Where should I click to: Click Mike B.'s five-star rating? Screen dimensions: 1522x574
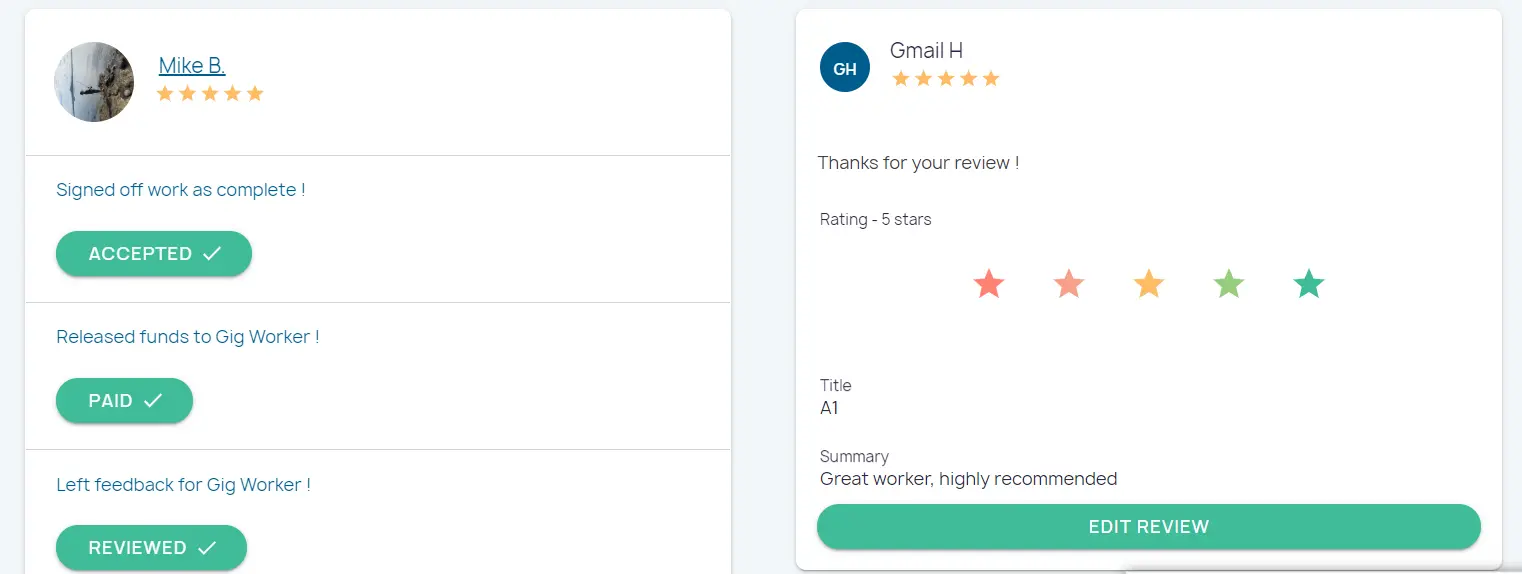(210, 94)
